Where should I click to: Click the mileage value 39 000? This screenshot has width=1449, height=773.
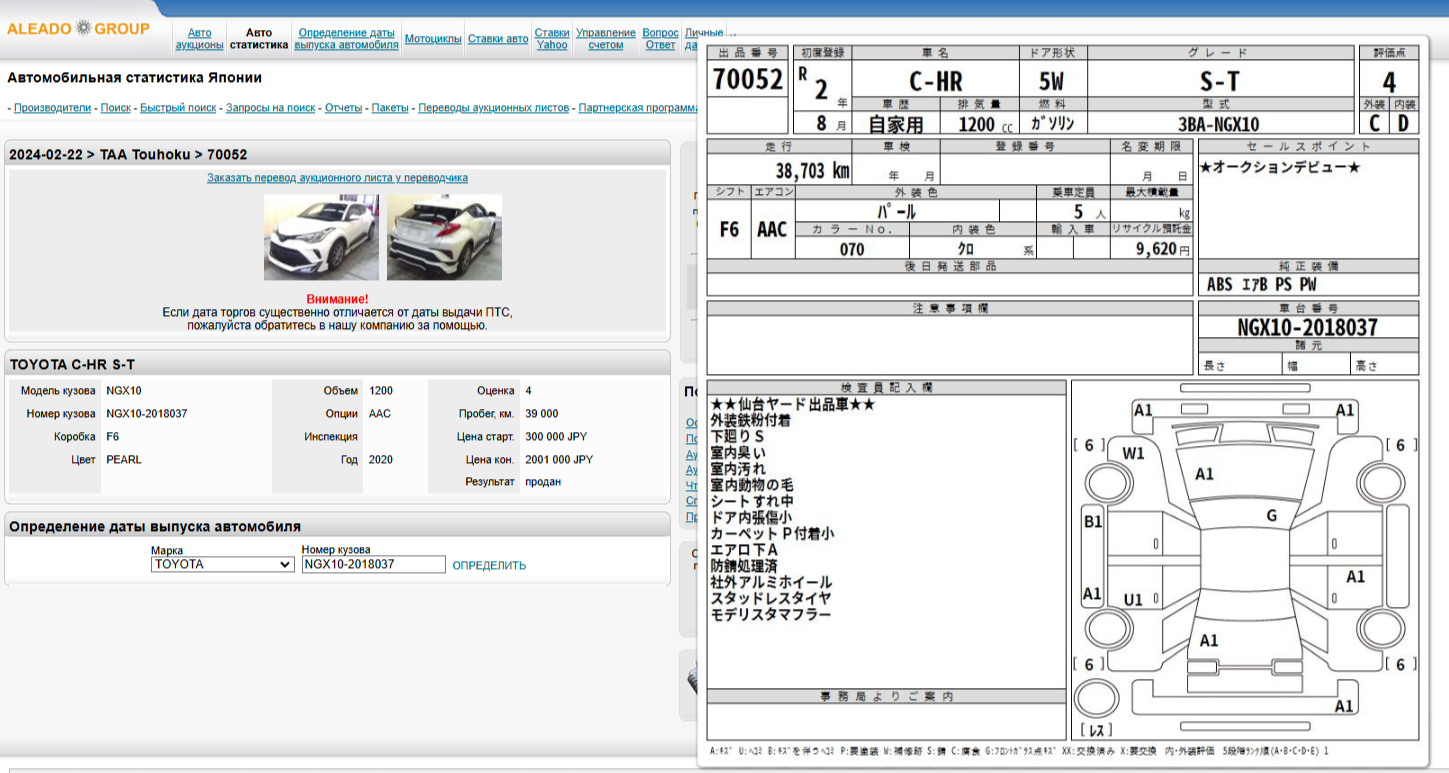coord(542,413)
